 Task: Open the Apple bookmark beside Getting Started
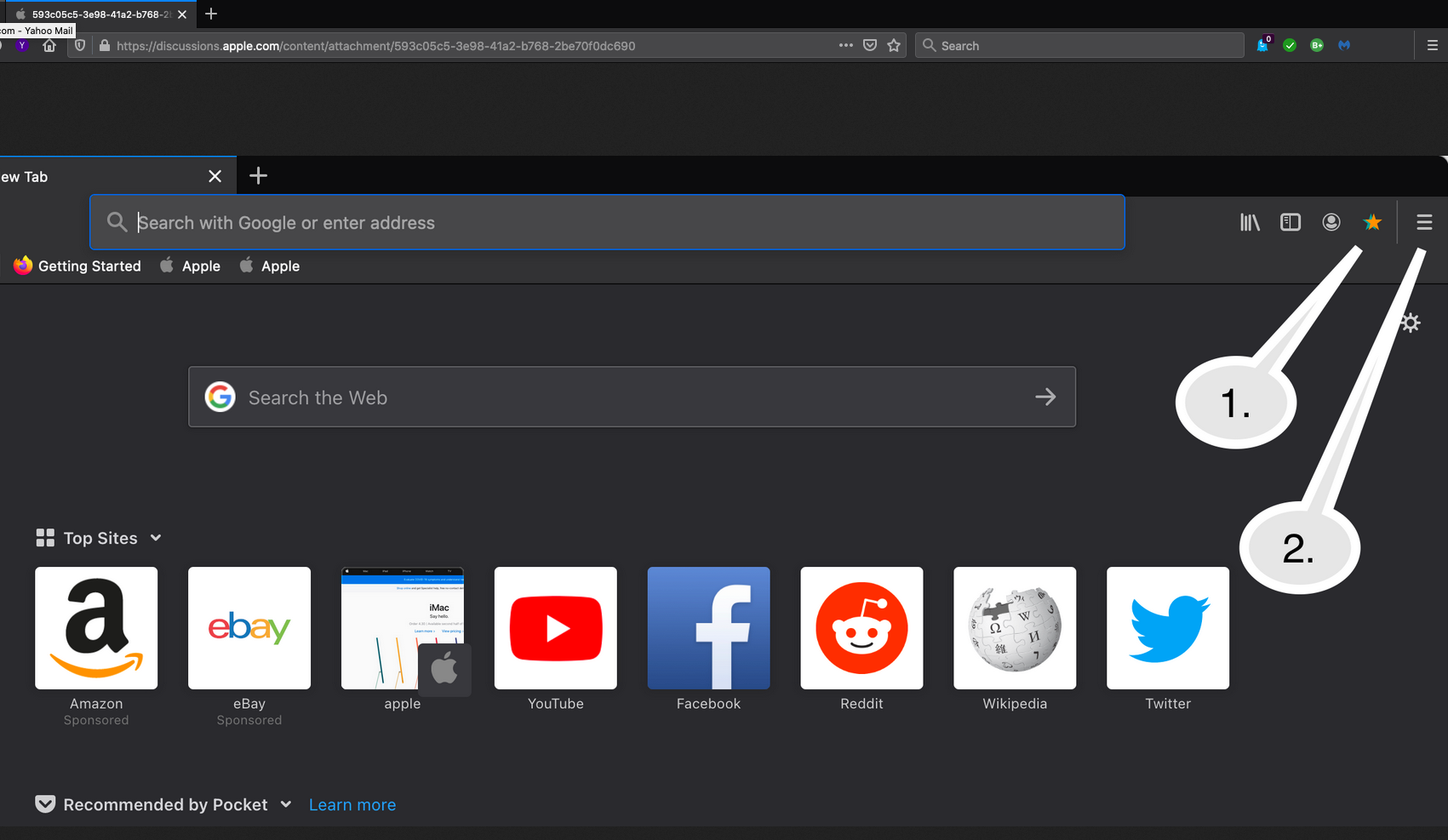coord(190,266)
